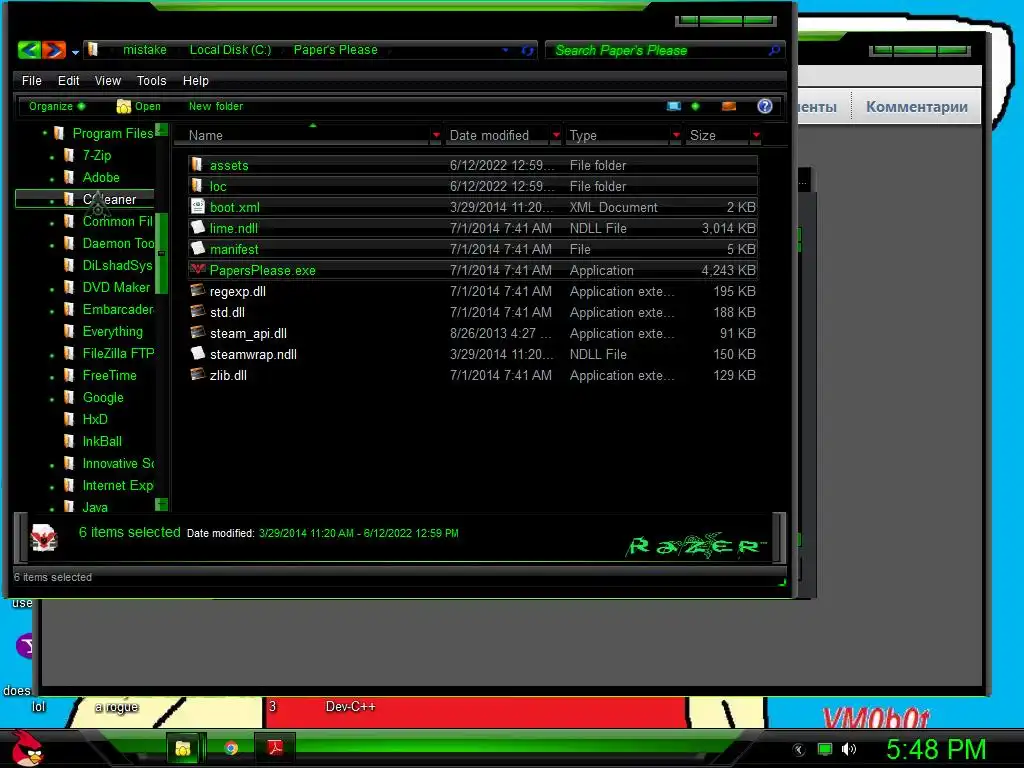Click the 4,243 KB size cell

(x=728, y=270)
